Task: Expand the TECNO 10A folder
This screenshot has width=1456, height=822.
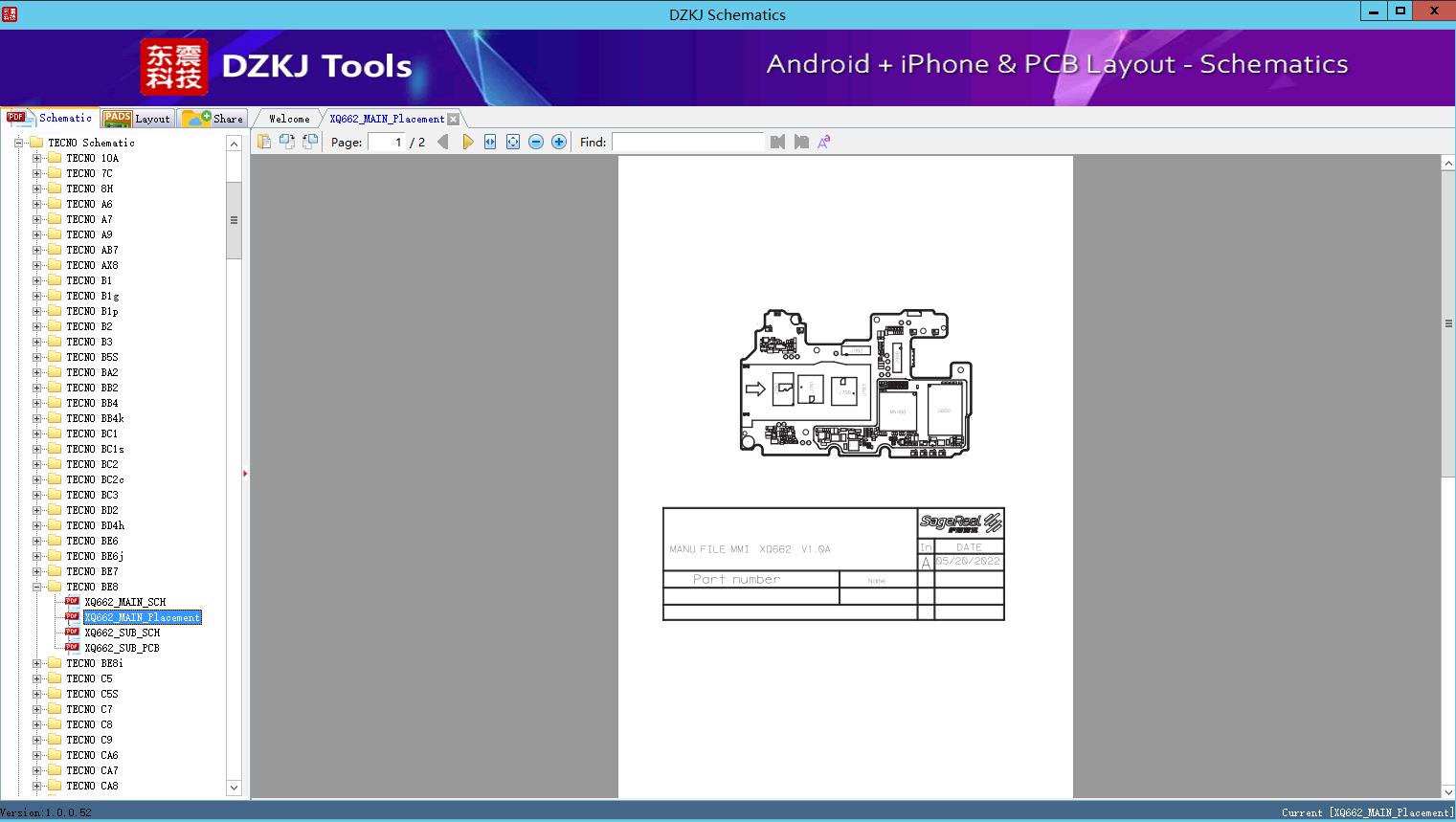Action: (37, 158)
